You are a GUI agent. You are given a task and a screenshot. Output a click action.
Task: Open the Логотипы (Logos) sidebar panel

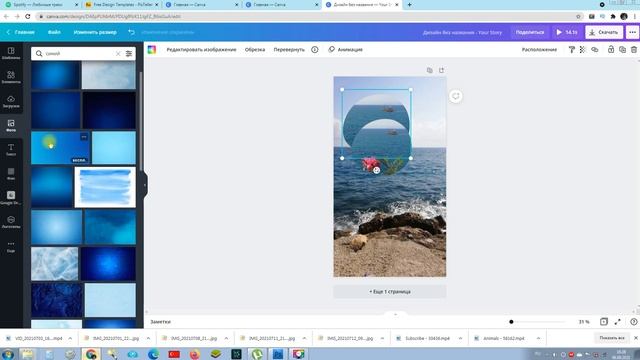(x=11, y=222)
